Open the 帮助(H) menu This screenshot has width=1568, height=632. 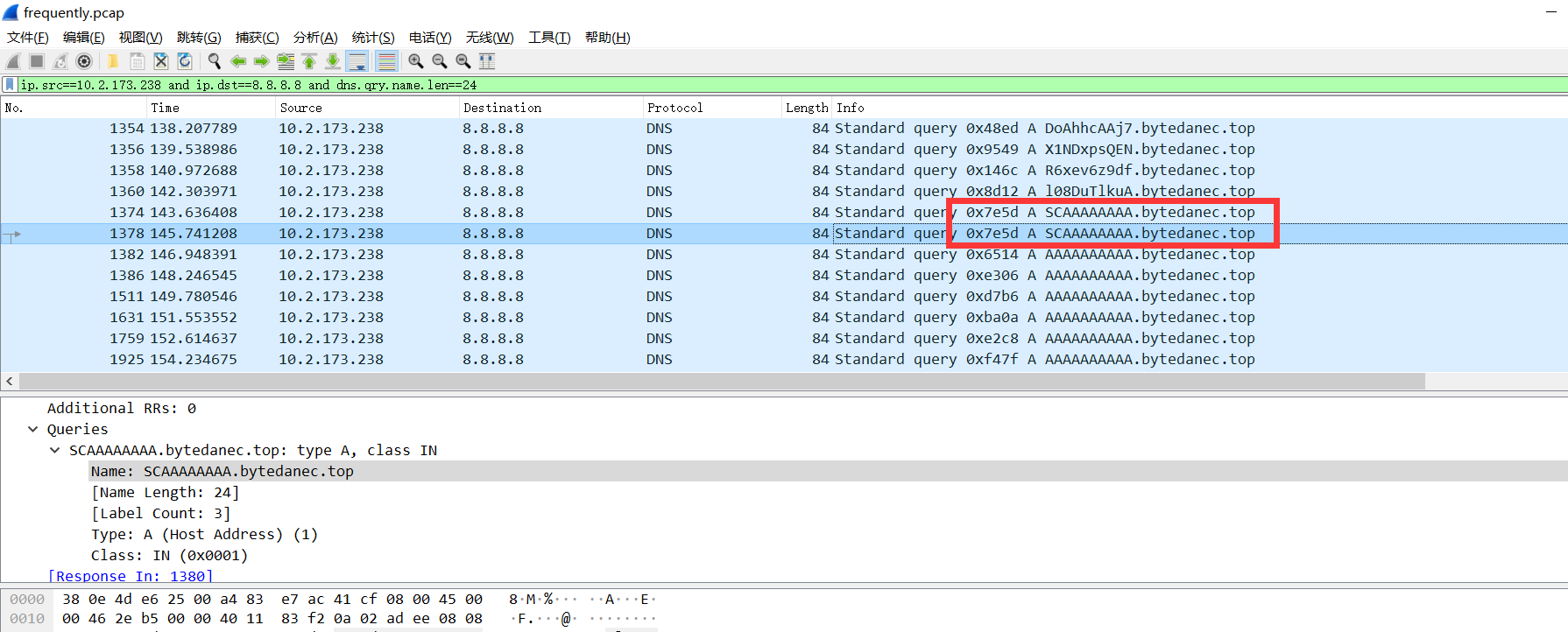pos(608,38)
